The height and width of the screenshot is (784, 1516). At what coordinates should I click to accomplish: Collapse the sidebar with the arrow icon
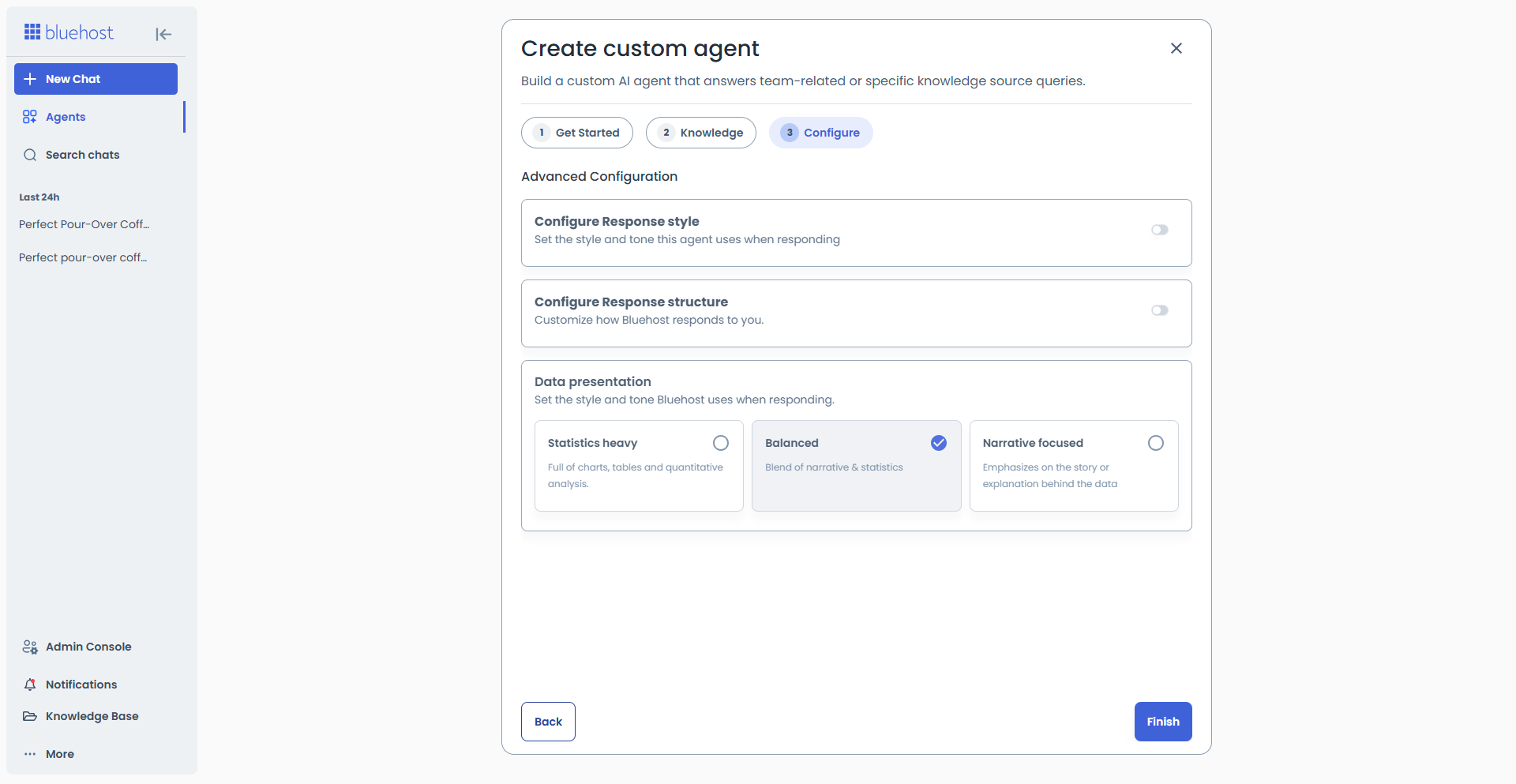[163, 34]
